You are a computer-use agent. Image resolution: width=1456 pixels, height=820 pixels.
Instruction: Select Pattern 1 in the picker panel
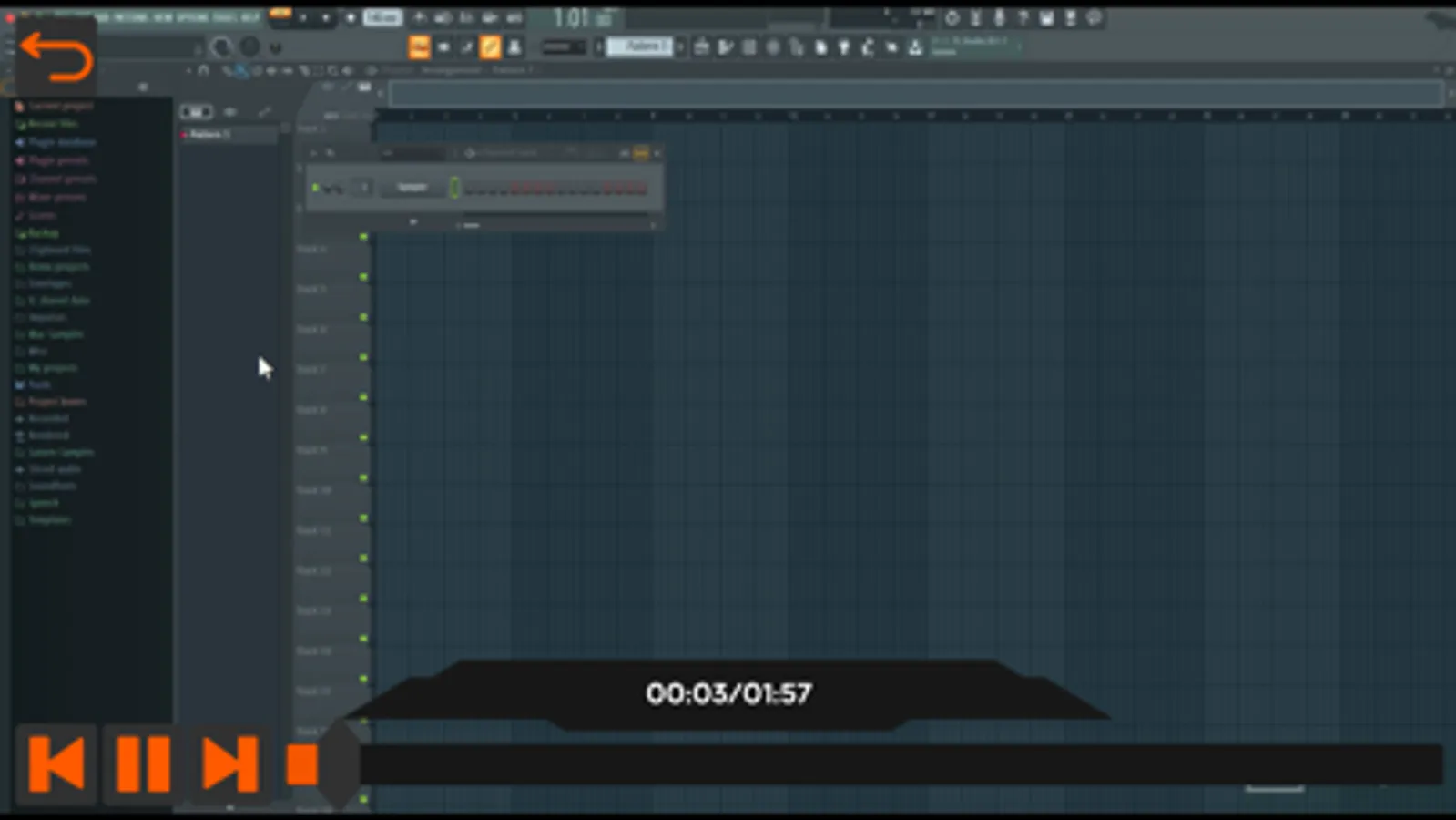[x=228, y=135]
